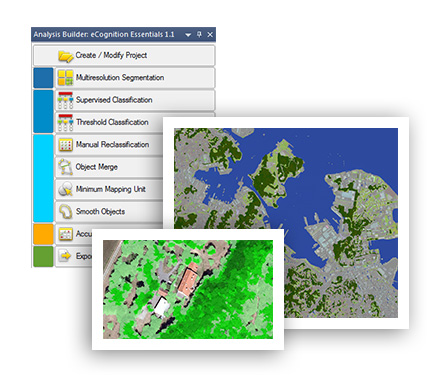439x377 pixels.
Task: Close the Analysis Builder panel
Action: [210, 34]
